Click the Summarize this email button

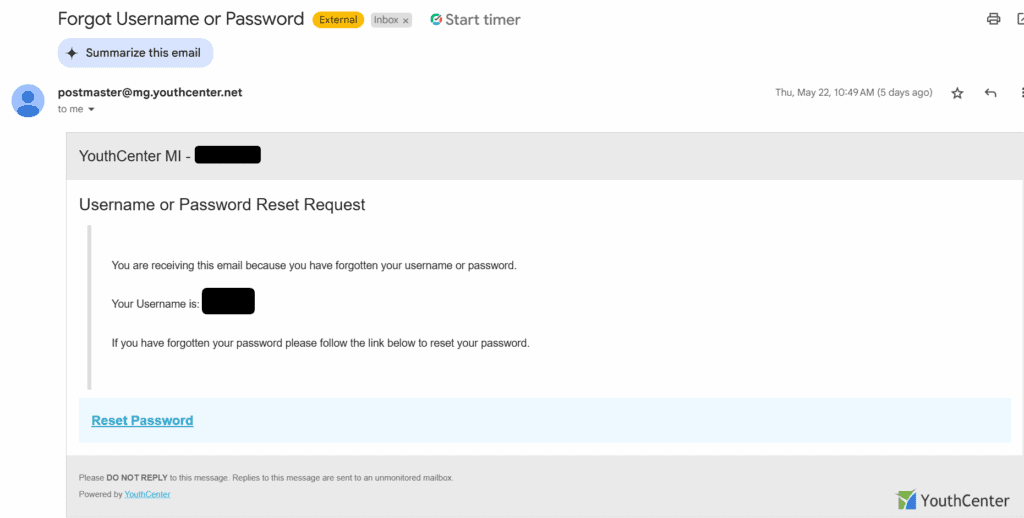[136, 53]
